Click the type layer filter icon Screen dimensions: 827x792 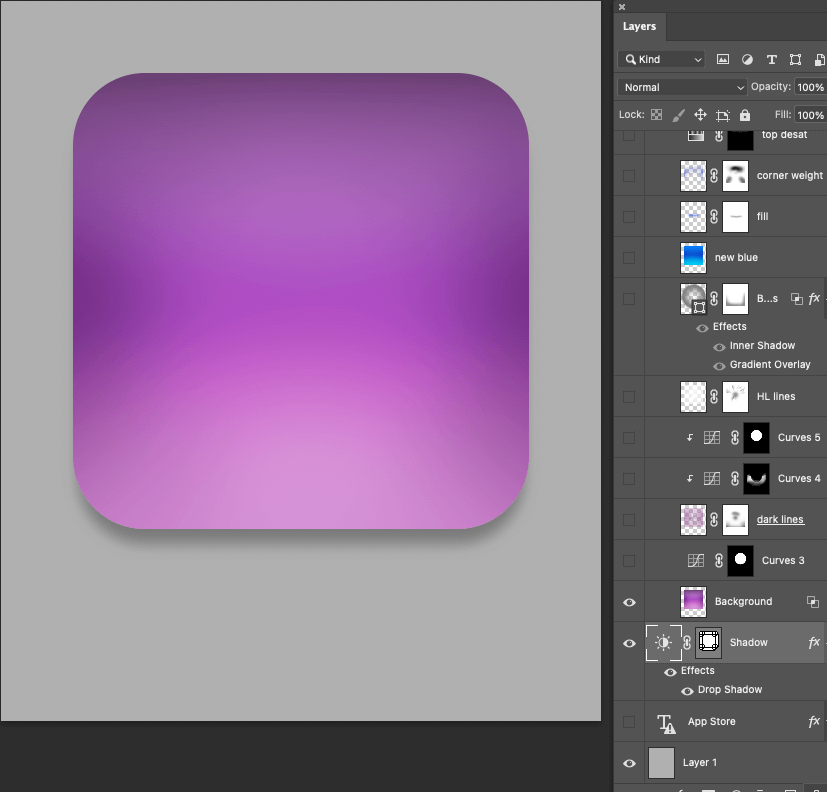(x=771, y=60)
